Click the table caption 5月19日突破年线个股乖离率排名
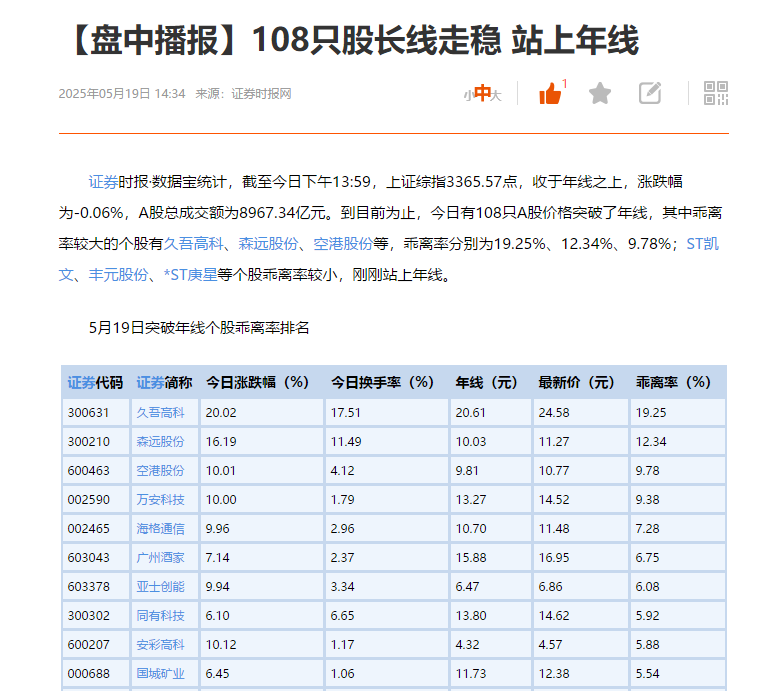The width and height of the screenshot is (765, 691). [199, 328]
